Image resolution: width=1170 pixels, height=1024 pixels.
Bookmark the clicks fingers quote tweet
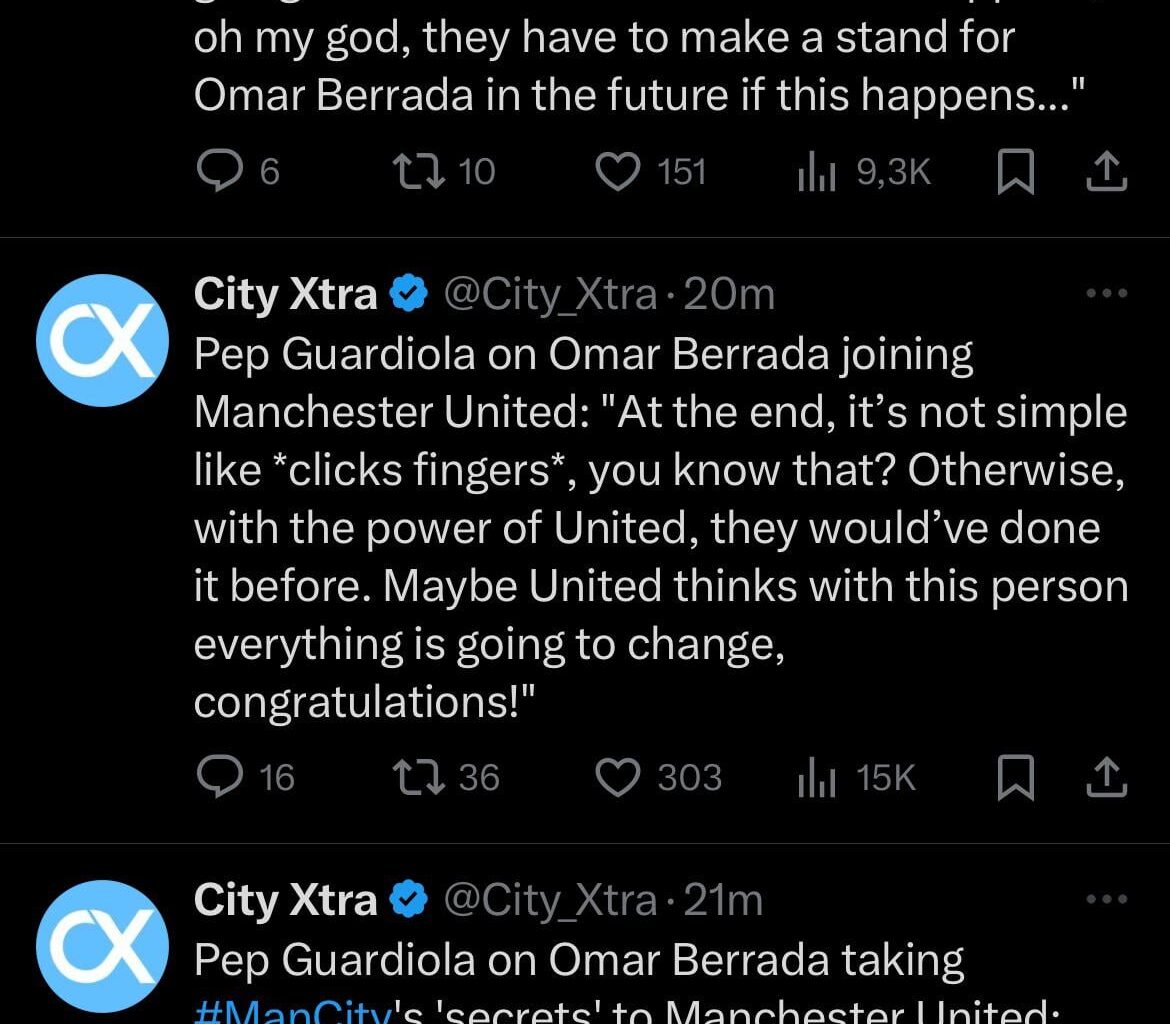pyautogui.click(x=1017, y=777)
